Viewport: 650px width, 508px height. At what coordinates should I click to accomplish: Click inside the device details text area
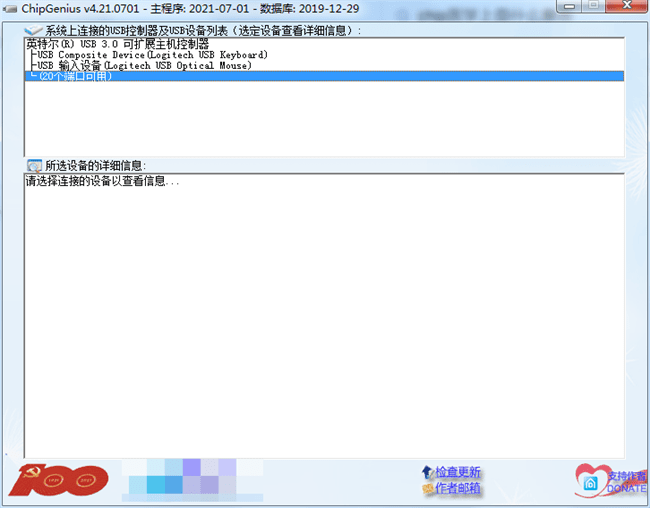pyautogui.click(x=324, y=316)
